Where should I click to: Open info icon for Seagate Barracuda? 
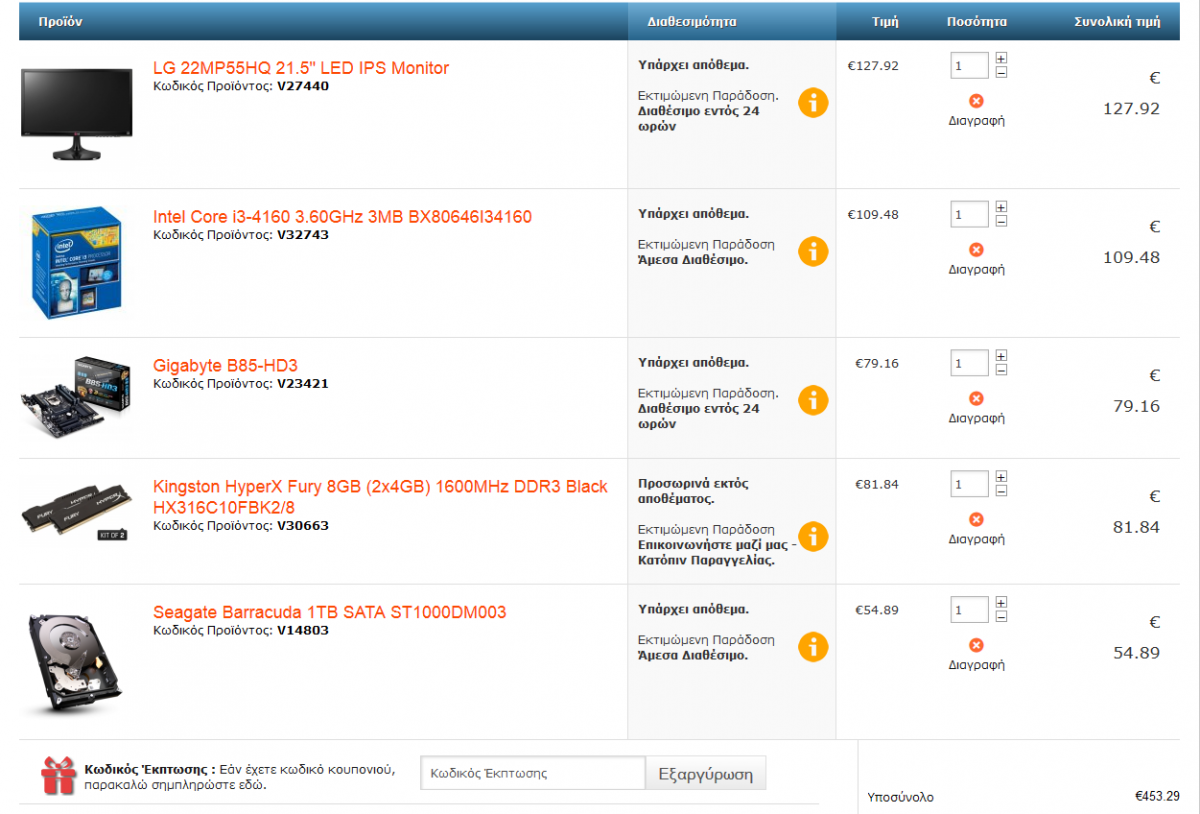point(813,646)
